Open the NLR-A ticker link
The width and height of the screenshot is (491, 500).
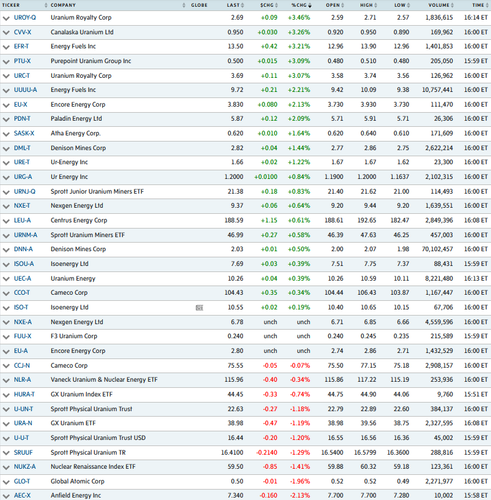tap(22, 380)
